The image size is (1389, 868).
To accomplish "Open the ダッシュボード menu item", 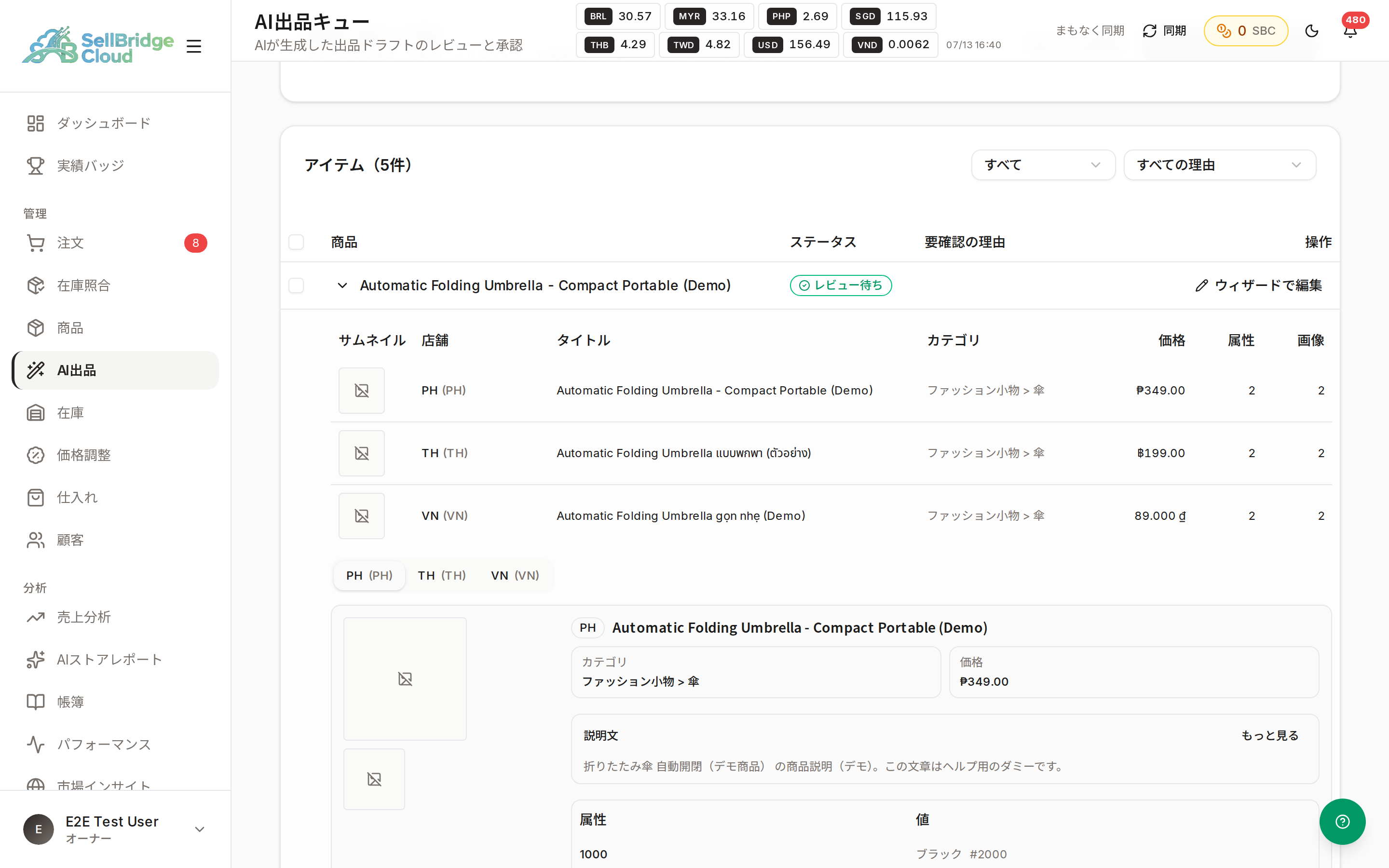I will click(x=115, y=123).
